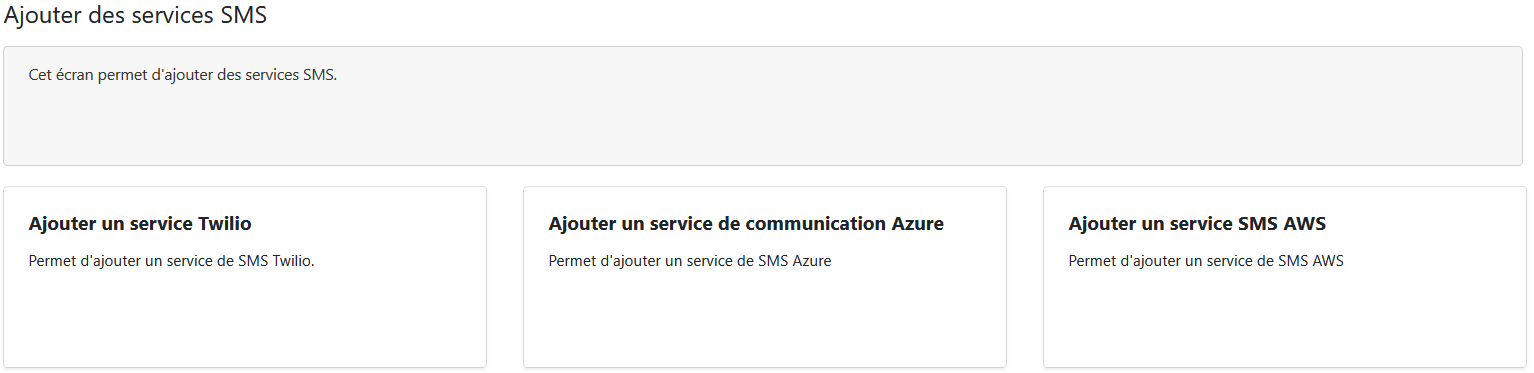Click the blank area under AWS description

point(1285,320)
